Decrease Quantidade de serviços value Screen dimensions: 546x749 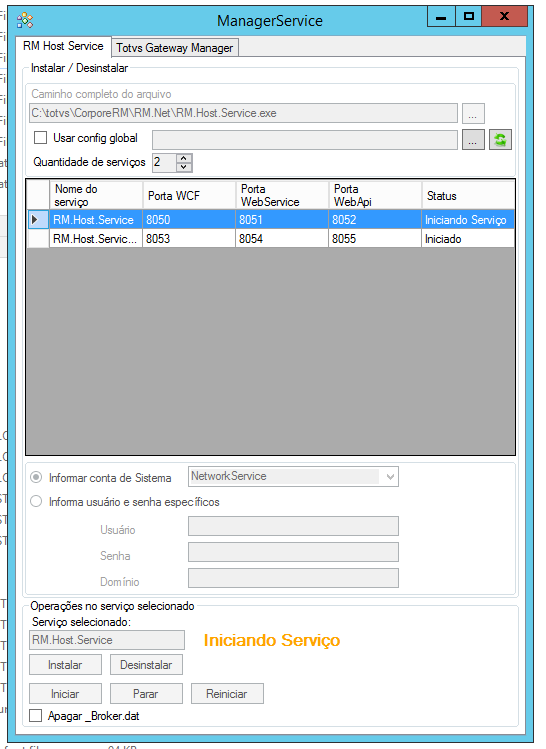[x=184, y=167]
